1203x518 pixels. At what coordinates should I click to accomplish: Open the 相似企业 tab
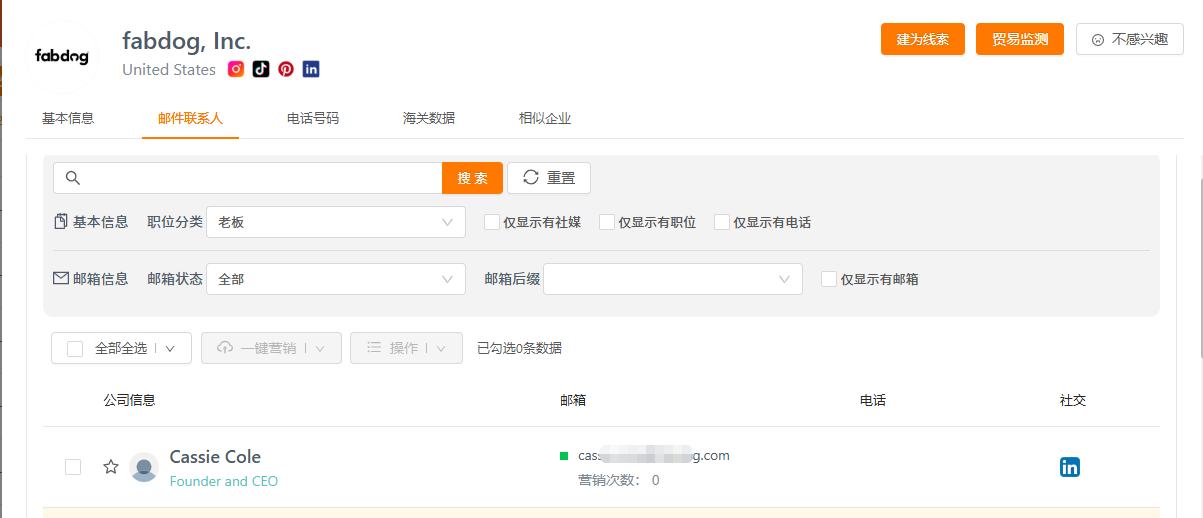point(545,118)
